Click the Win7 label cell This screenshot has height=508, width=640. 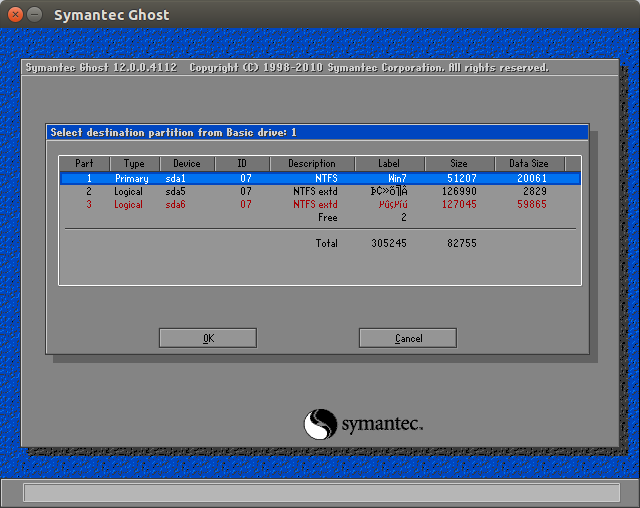[x=397, y=178]
